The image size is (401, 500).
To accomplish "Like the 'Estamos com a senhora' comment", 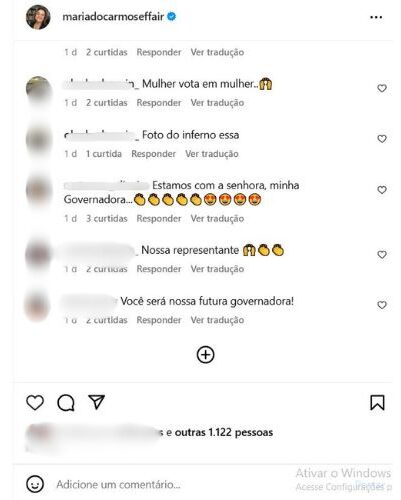I will [382, 190].
